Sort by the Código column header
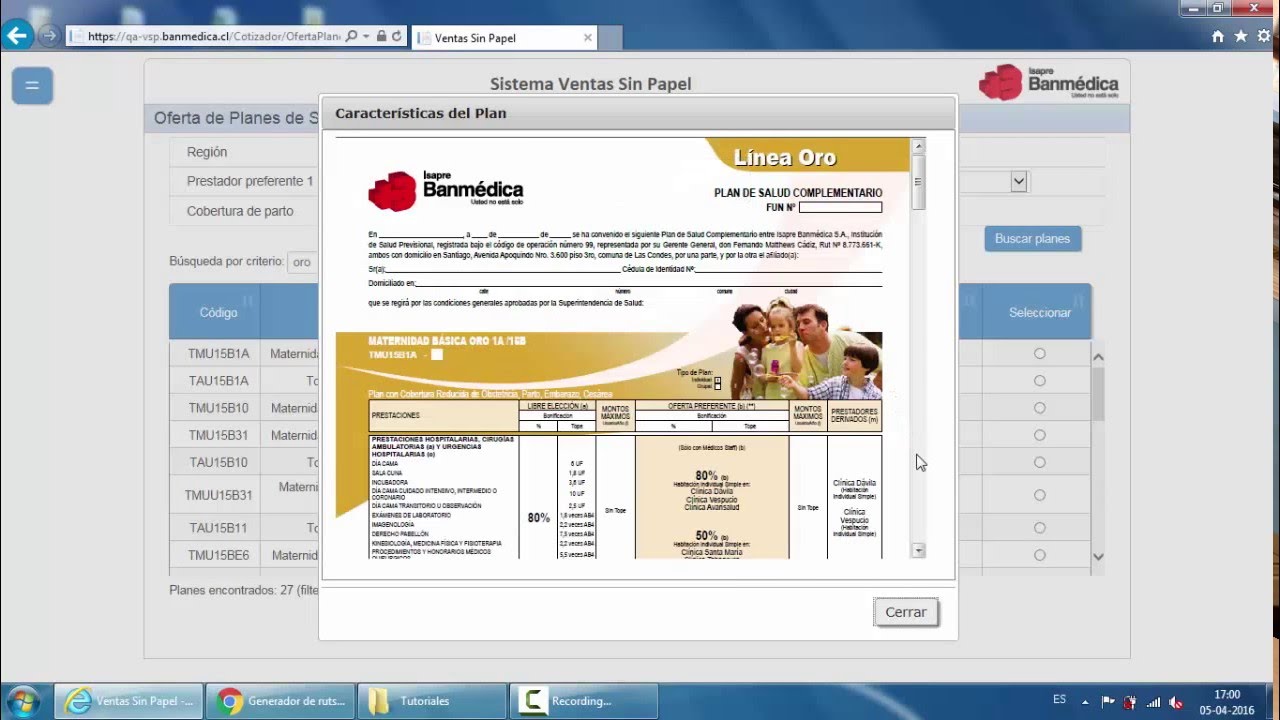The image size is (1280, 720). (x=218, y=312)
